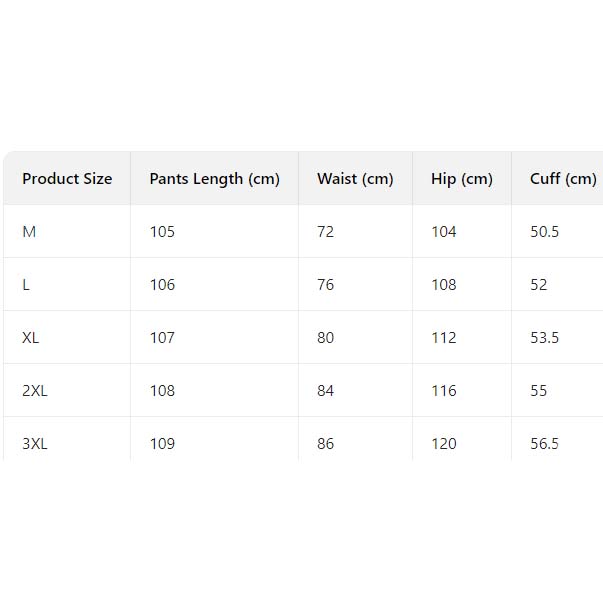Click the waist value 84

(325, 391)
